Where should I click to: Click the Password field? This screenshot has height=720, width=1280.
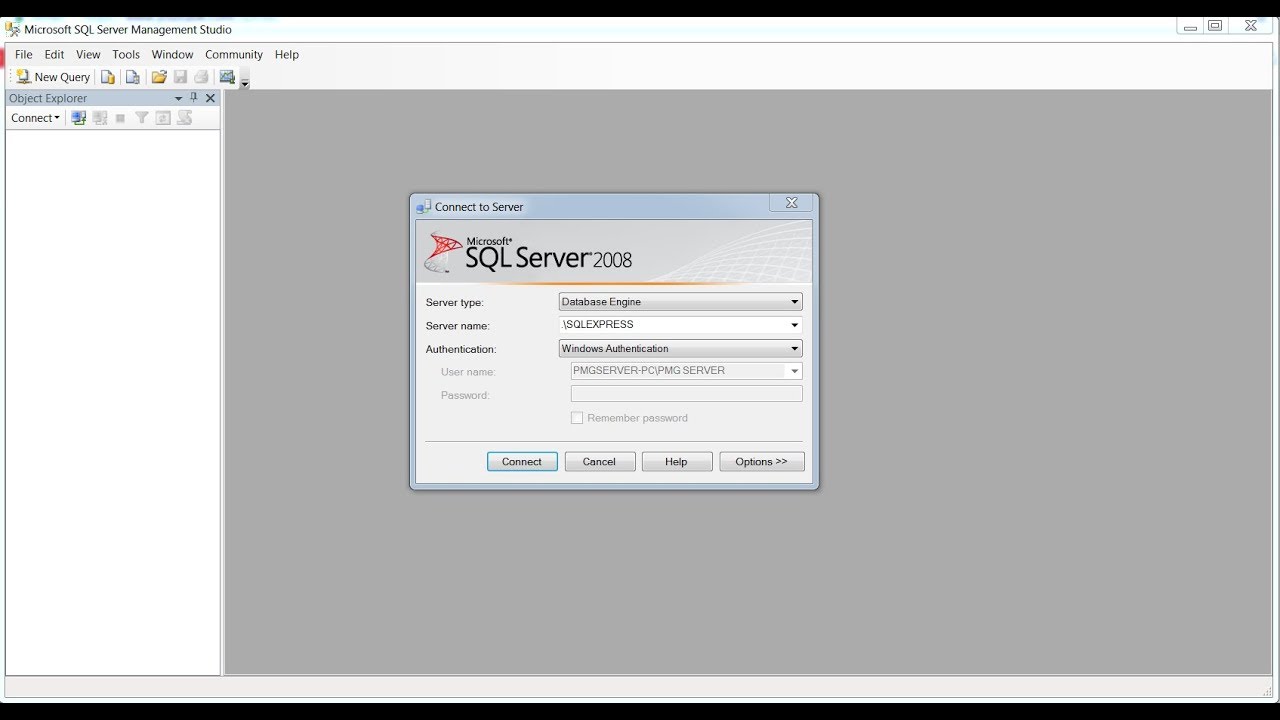(686, 394)
